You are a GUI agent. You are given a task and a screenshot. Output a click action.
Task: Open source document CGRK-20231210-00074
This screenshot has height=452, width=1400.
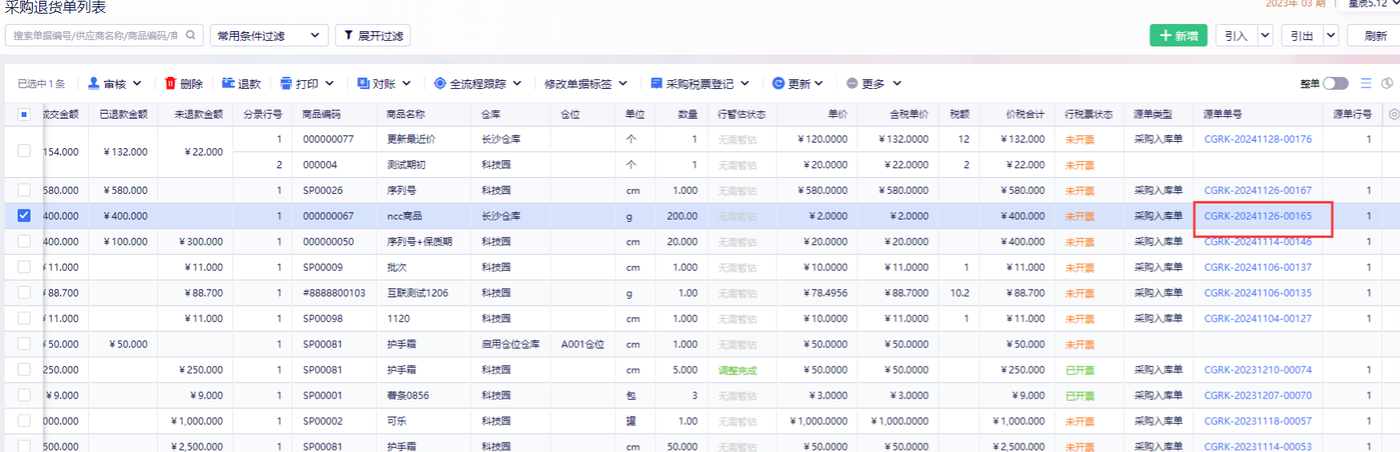tap(1257, 370)
